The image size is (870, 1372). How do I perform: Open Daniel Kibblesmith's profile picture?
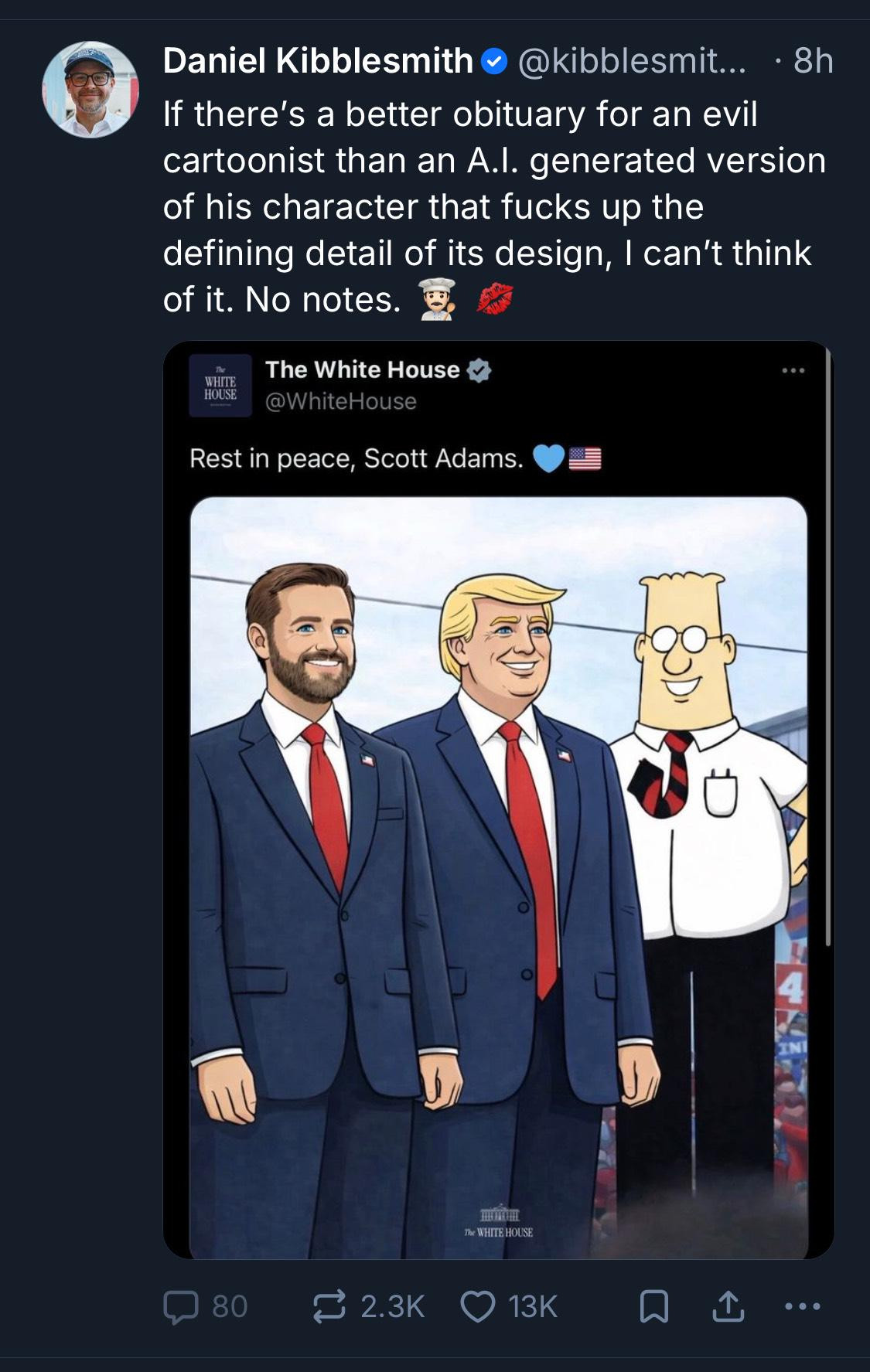[x=90, y=90]
